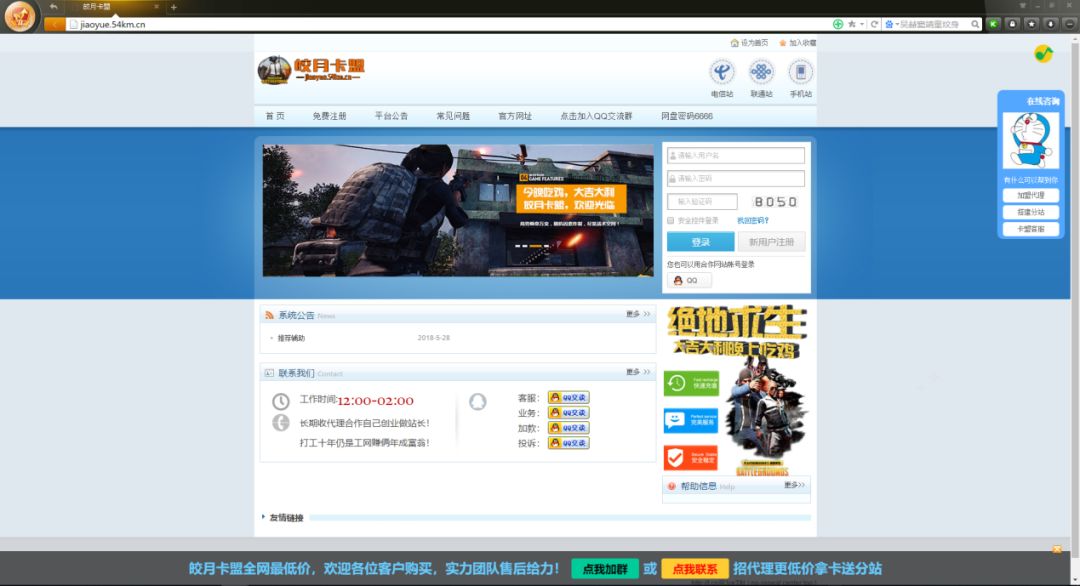Click the password input field
This screenshot has height=586, width=1080.
[736, 178]
